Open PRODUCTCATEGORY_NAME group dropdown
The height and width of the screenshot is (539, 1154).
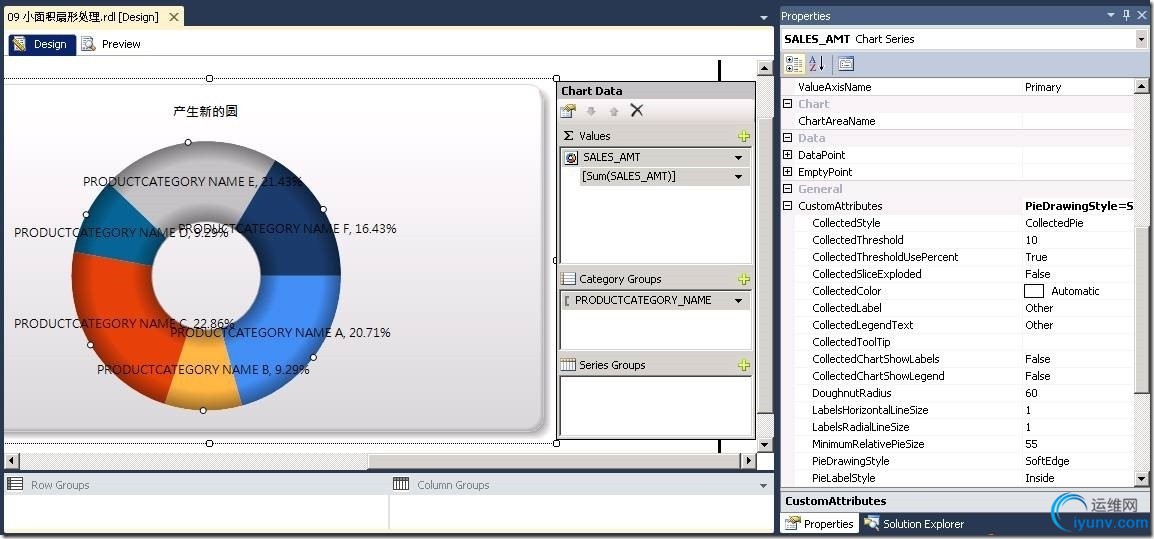click(738, 300)
